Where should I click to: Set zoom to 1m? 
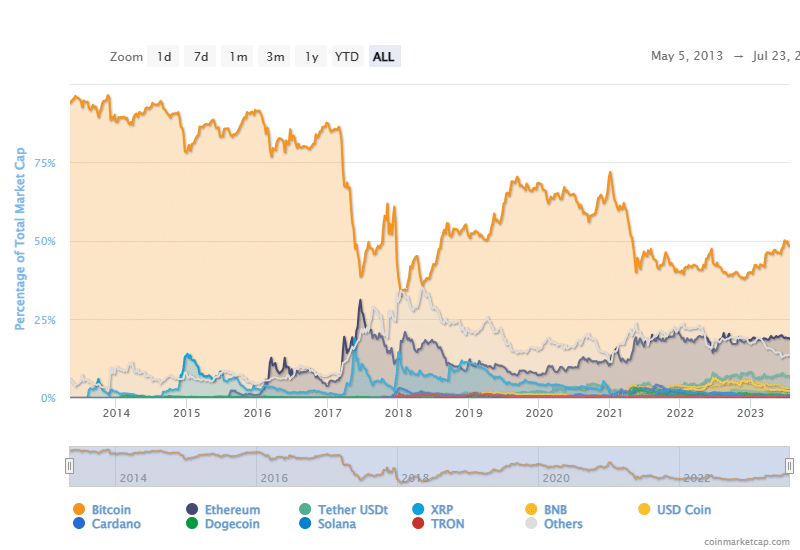pyautogui.click(x=237, y=56)
